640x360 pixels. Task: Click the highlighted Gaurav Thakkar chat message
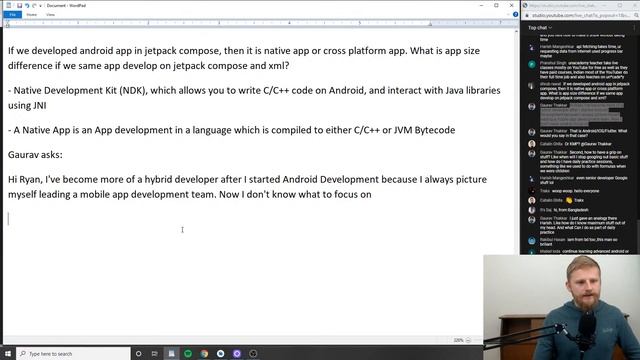(x=581, y=114)
